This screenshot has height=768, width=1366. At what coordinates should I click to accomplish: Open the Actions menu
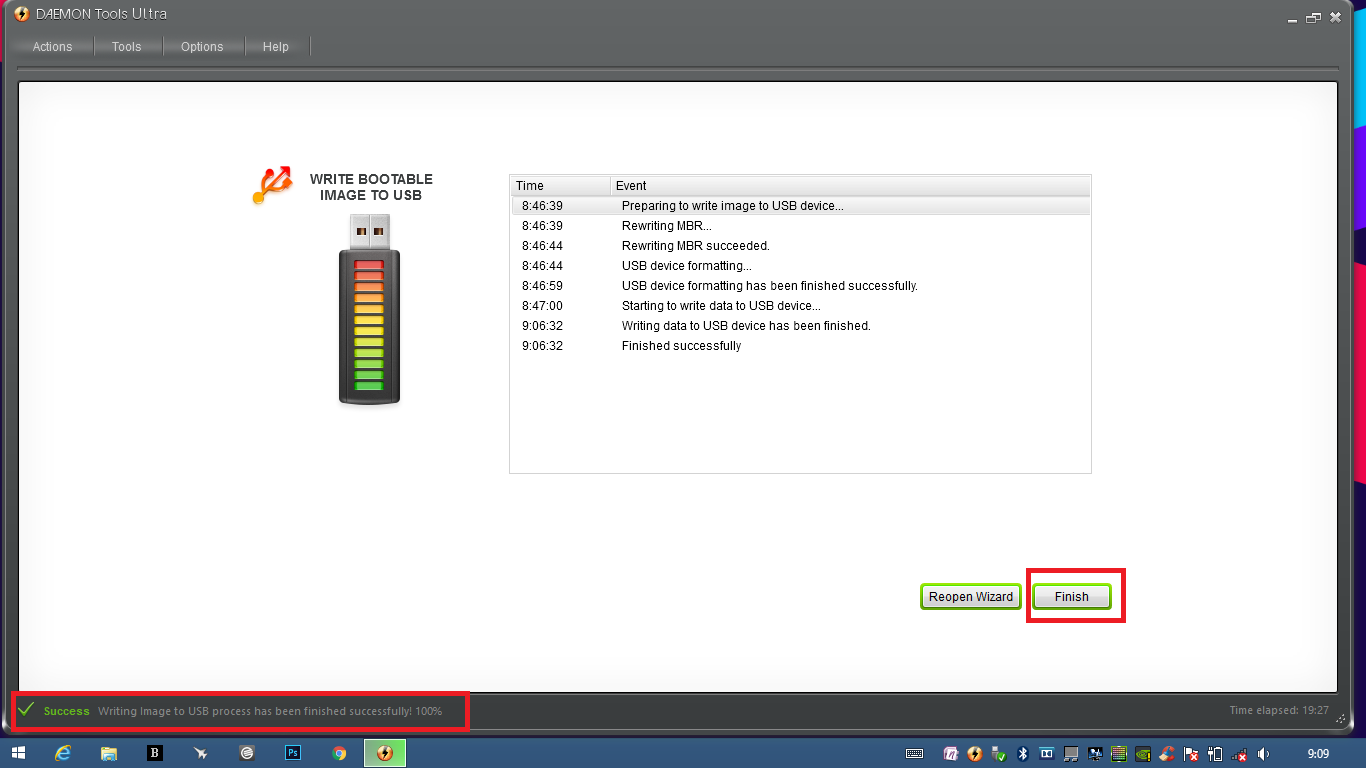[x=52, y=47]
